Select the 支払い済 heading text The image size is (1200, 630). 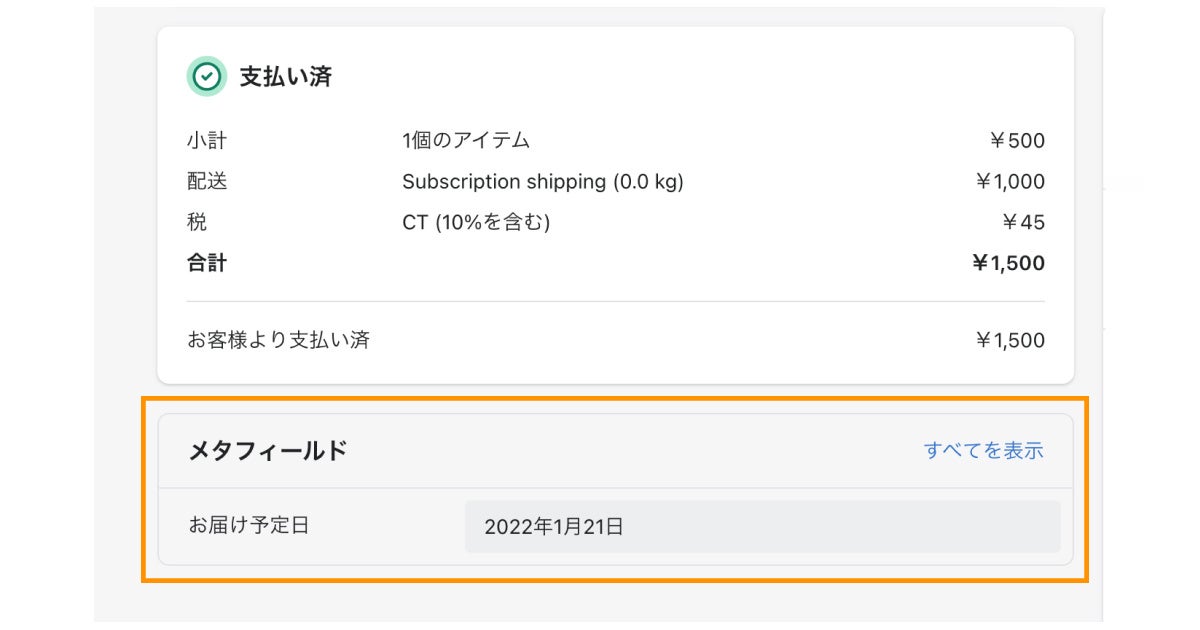[285, 77]
